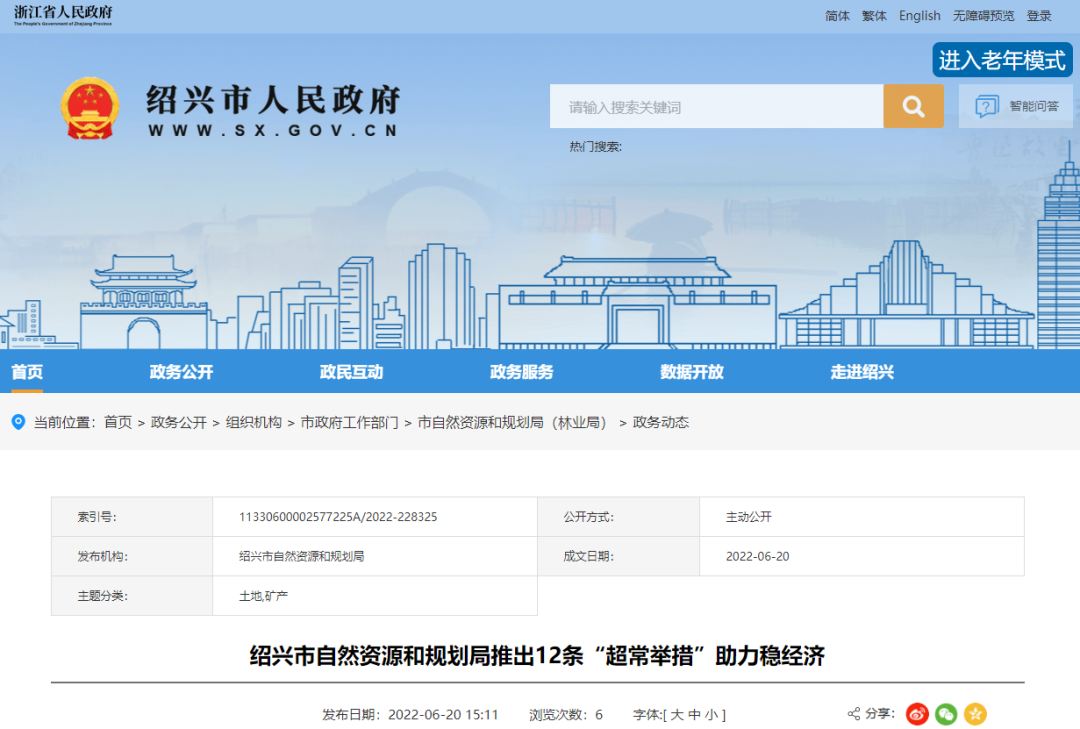Open the 数据开放 navigation item
The height and width of the screenshot is (729, 1080).
coord(691,372)
